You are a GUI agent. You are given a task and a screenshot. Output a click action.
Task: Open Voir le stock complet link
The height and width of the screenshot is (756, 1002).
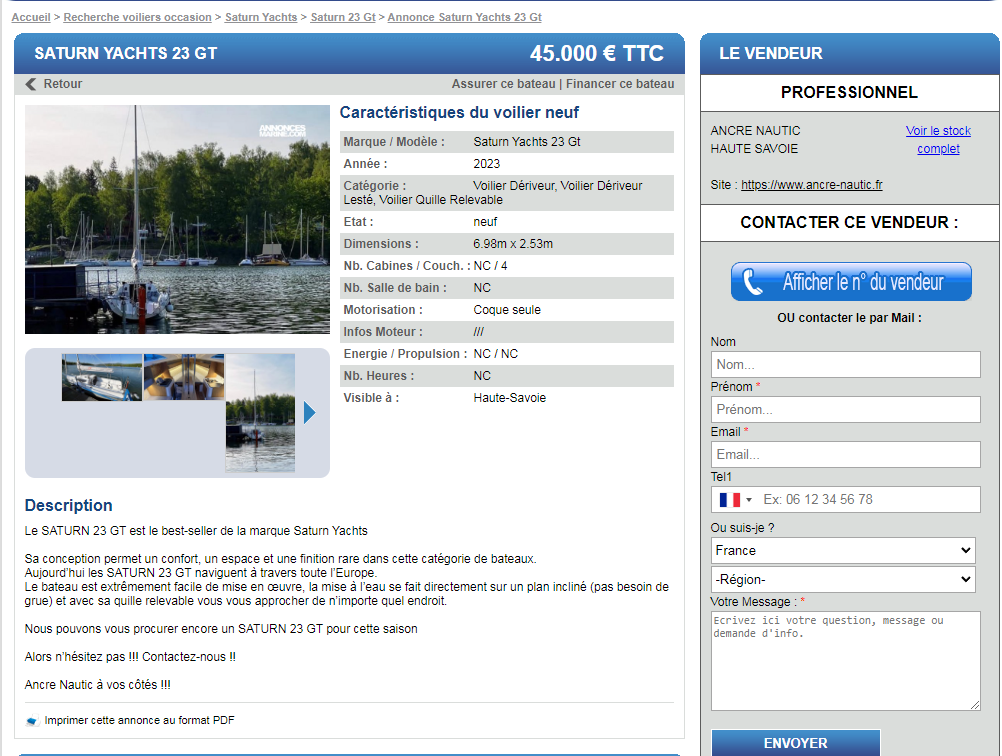click(x=938, y=139)
